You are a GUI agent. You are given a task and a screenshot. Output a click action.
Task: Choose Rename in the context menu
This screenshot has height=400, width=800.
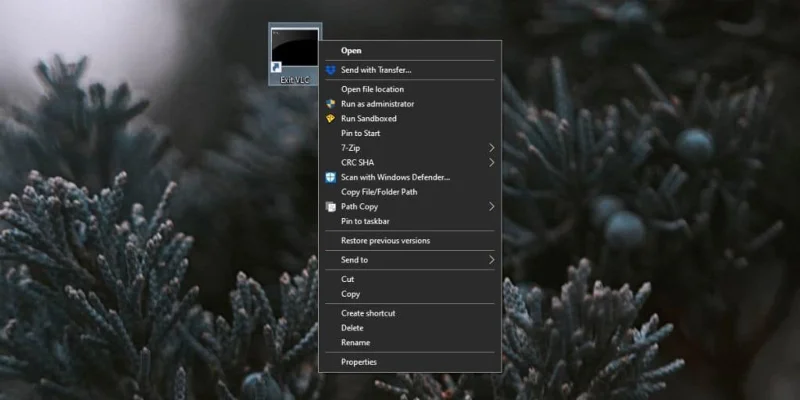point(410,342)
